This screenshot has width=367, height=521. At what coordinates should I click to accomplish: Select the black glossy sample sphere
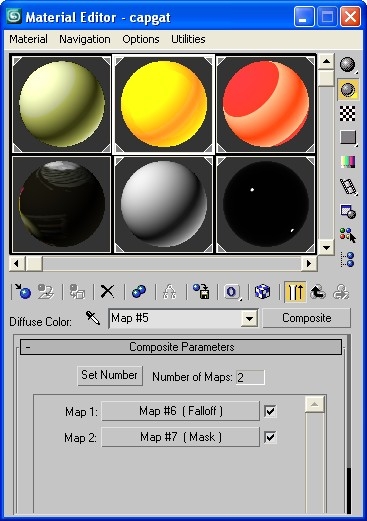[266, 205]
